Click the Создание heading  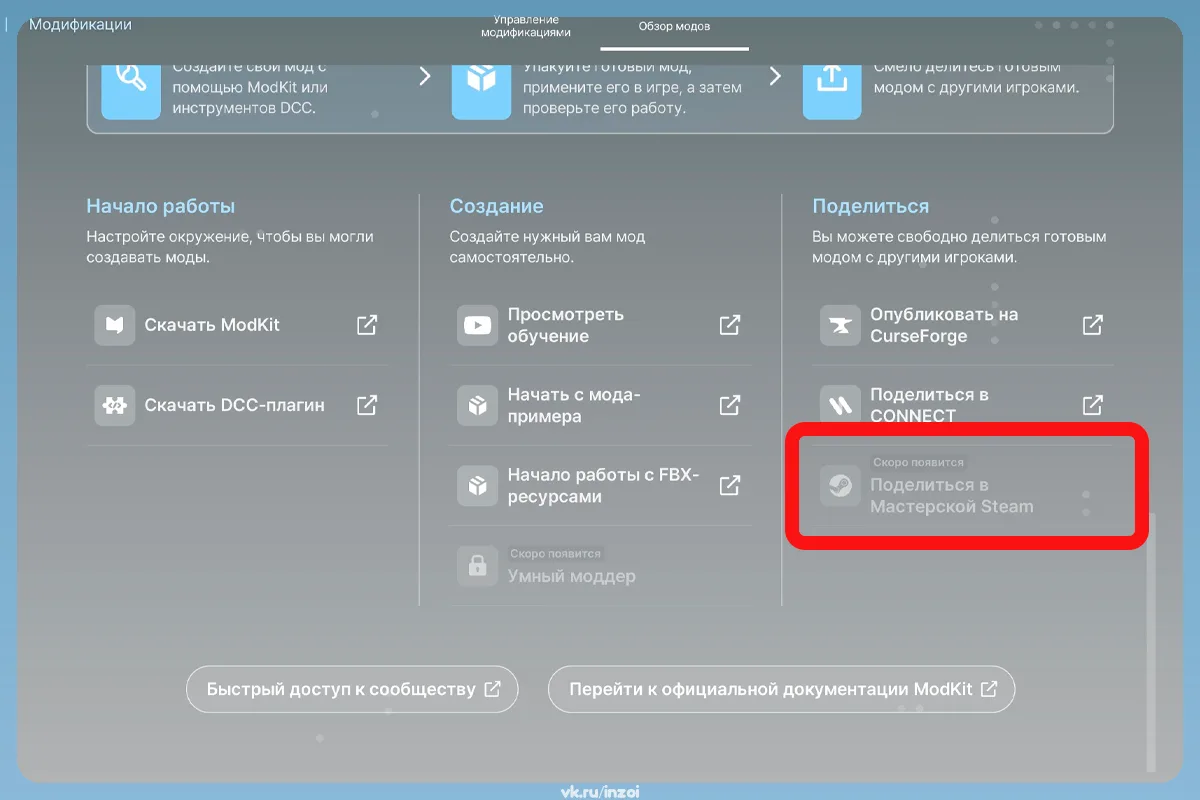click(x=497, y=206)
